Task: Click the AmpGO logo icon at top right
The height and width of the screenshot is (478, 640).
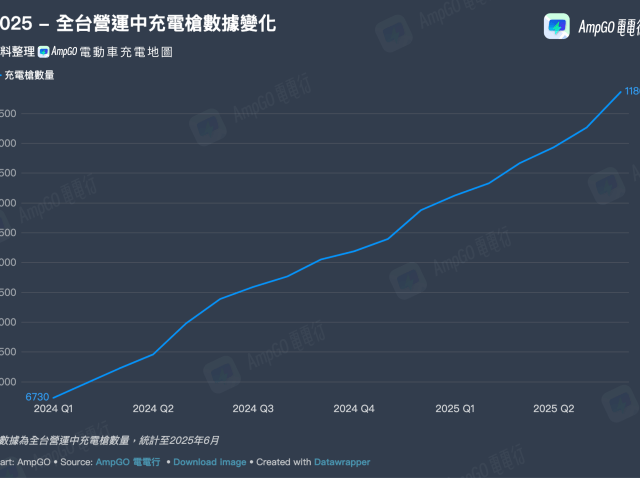Action: coord(557,27)
